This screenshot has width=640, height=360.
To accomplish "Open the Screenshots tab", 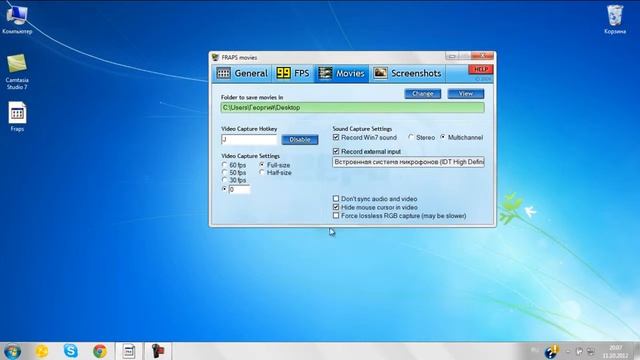I will [407, 73].
